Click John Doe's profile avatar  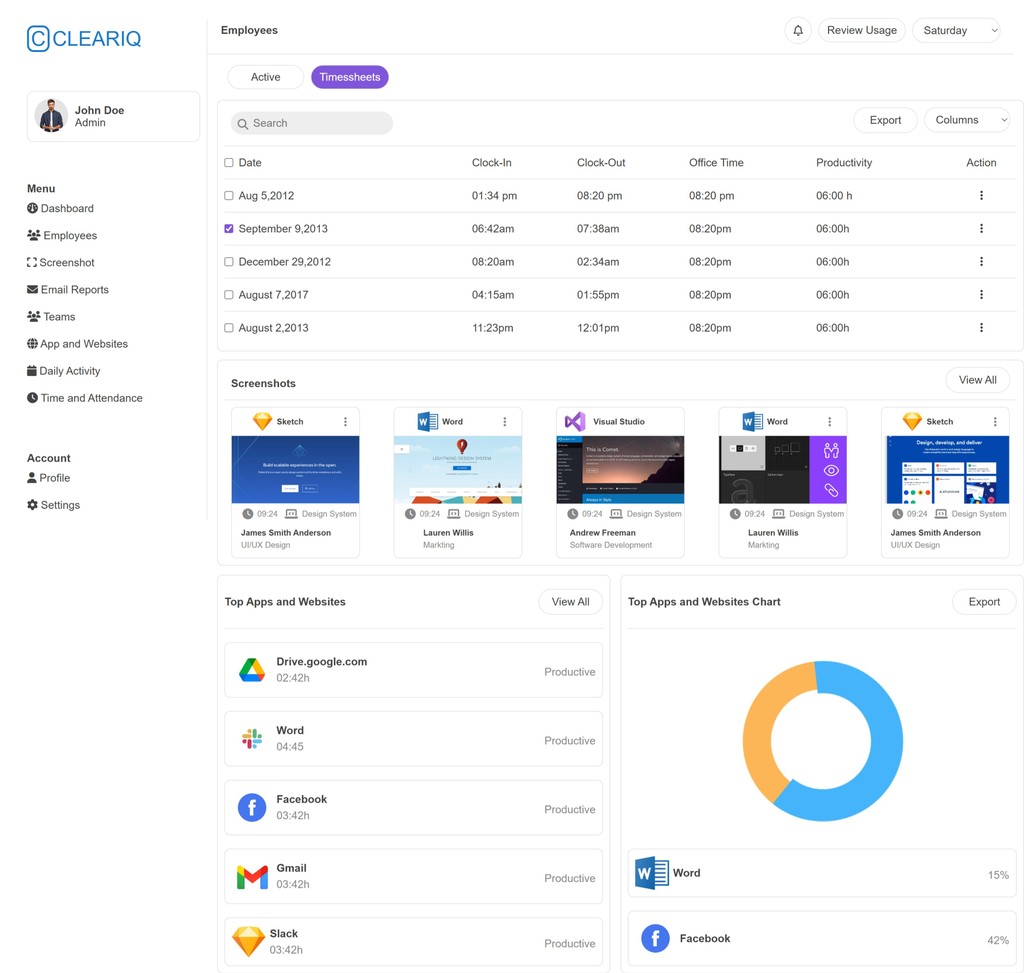coord(51,116)
